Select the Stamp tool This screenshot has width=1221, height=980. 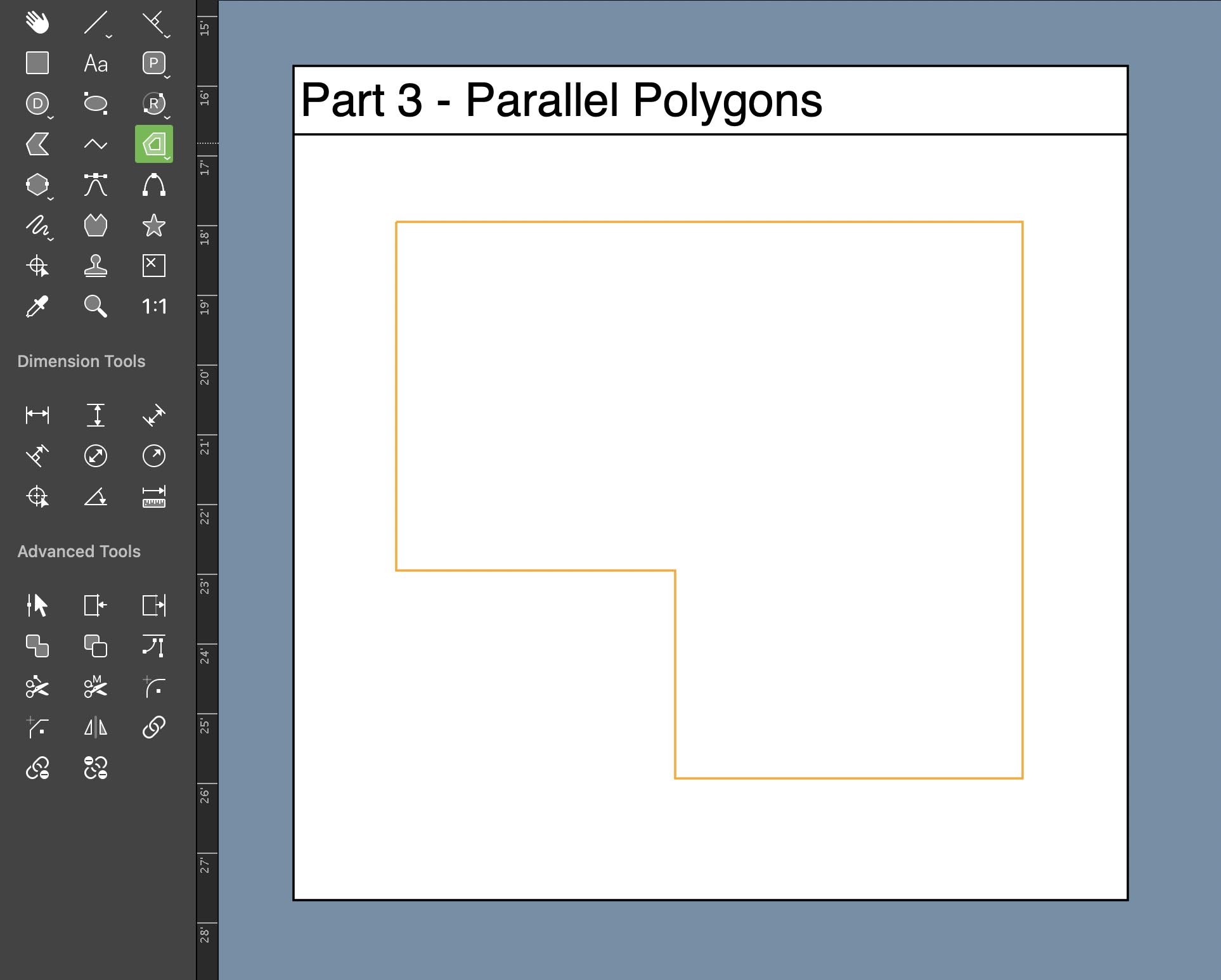(96, 266)
